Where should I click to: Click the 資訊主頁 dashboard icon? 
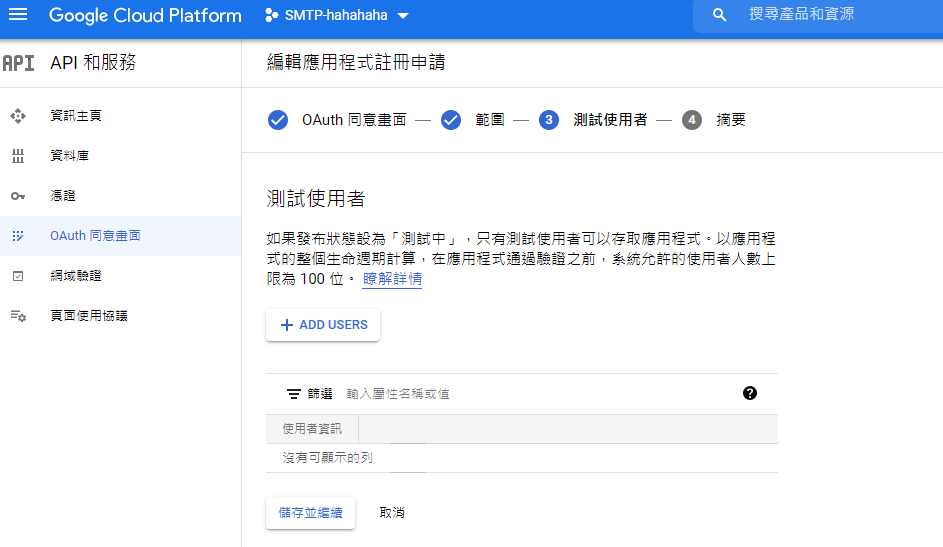18,116
